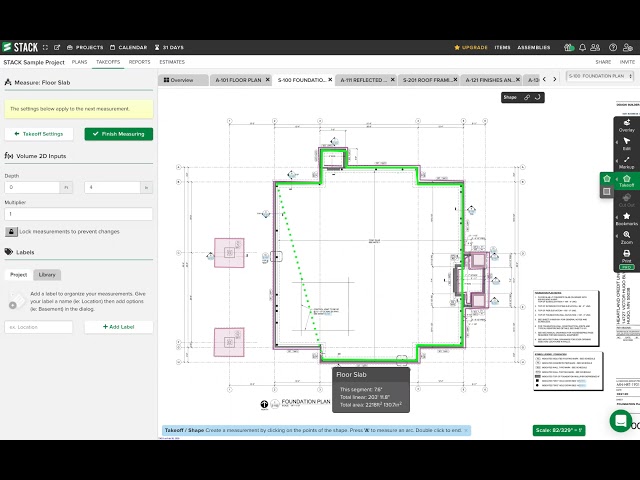Select the Library labels tab
This screenshot has width=640, height=480.
click(x=47, y=275)
